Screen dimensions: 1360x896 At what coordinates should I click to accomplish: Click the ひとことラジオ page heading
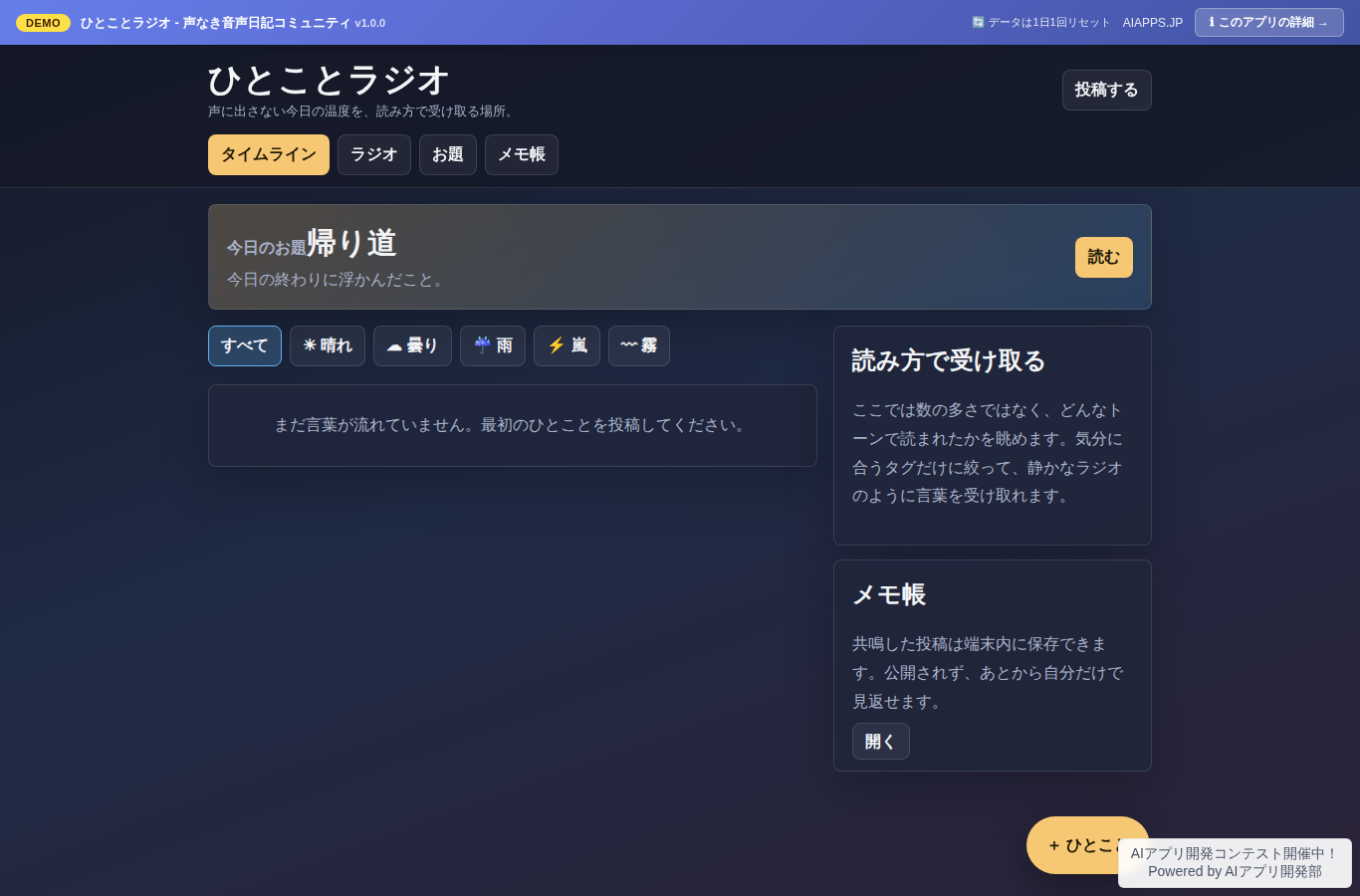329,81
